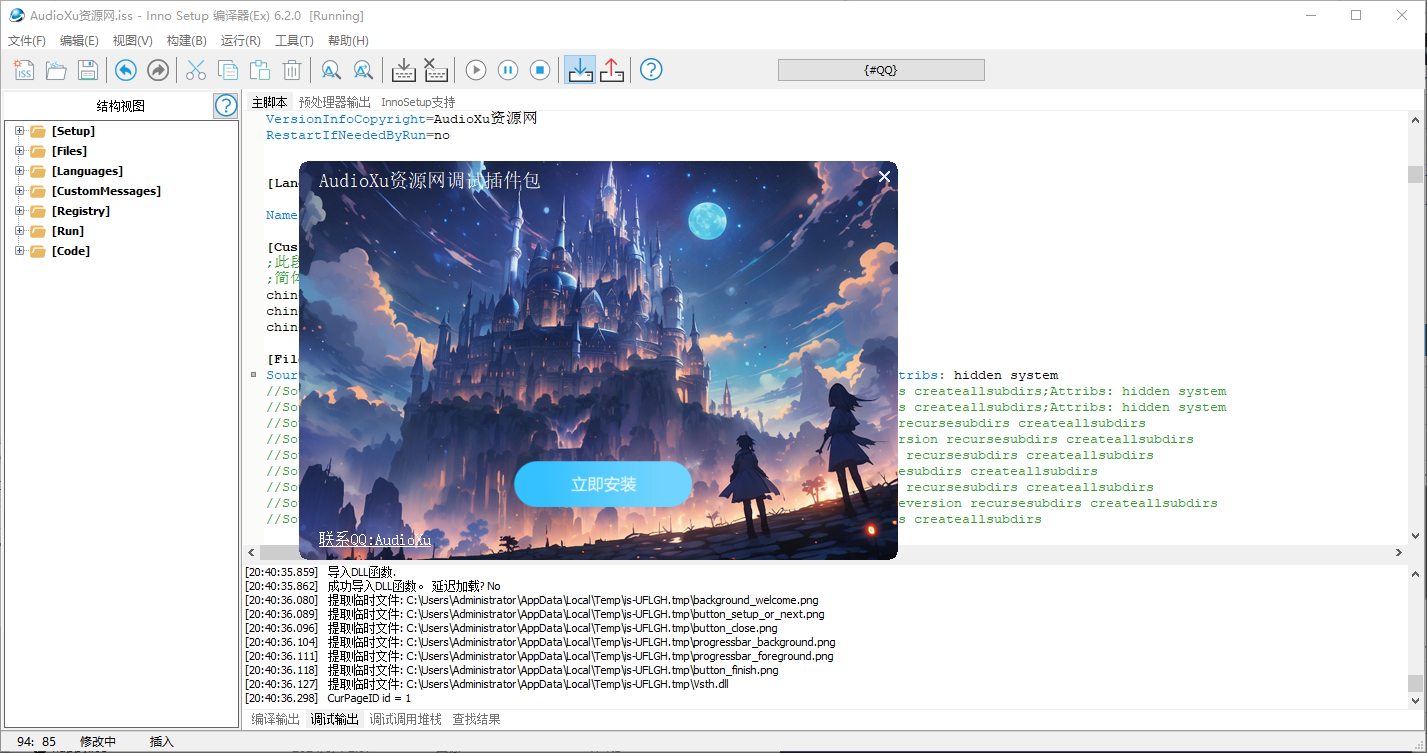The width and height of the screenshot is (1427, 753).
Task: Expand the [Code] section node
Action: [19, 251]
